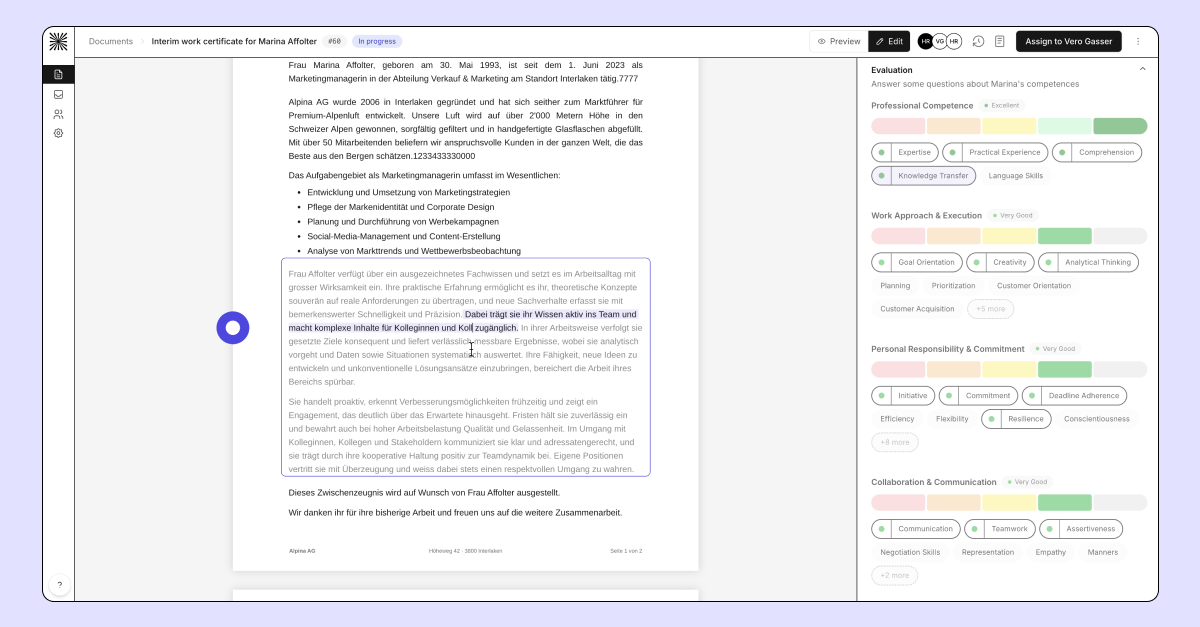
Task: Switch to Preview mode
Action: (x=839, y=41)
